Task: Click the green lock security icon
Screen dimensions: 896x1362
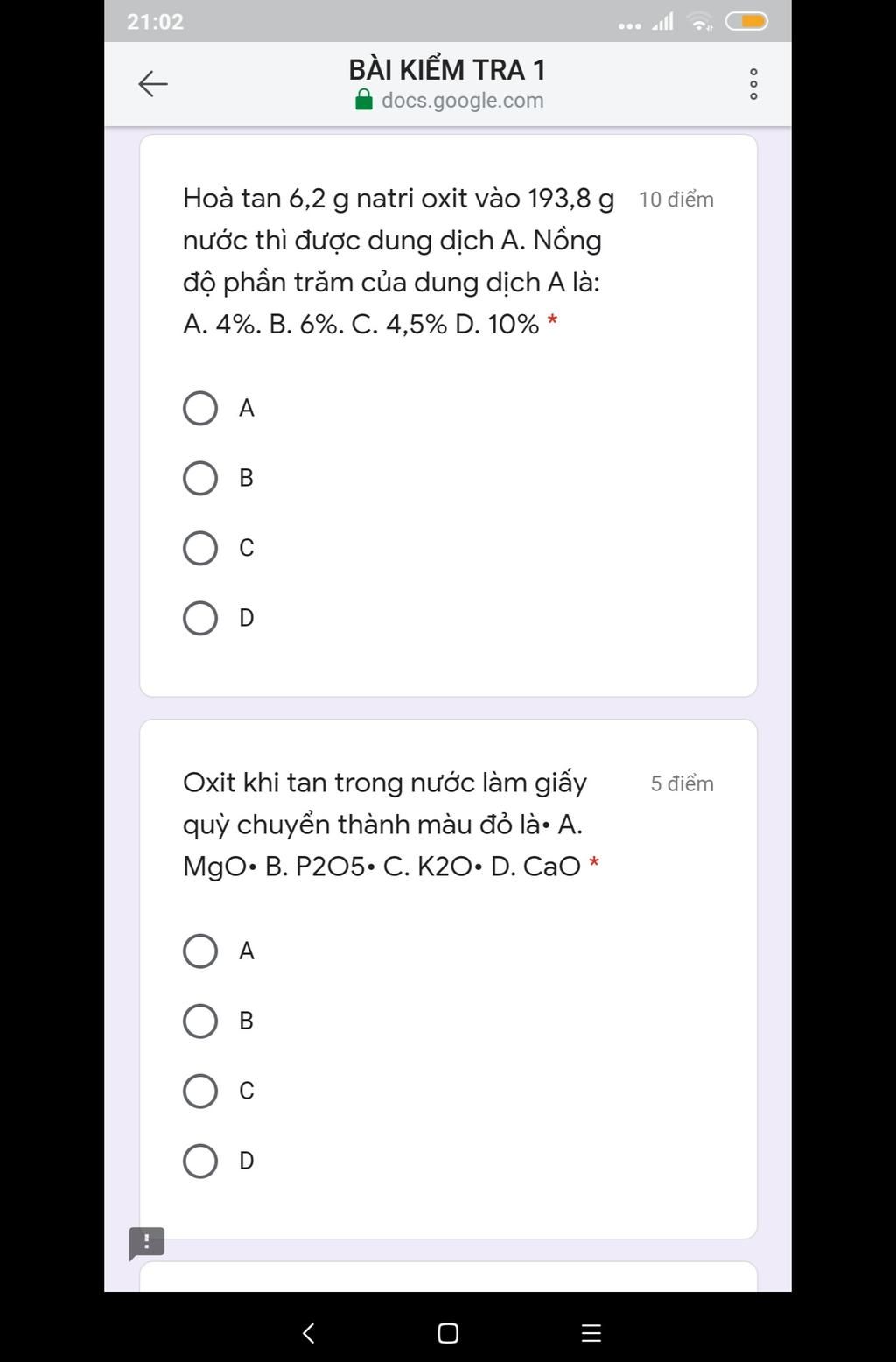Action: pyautogui.click(x=364, y=101)
